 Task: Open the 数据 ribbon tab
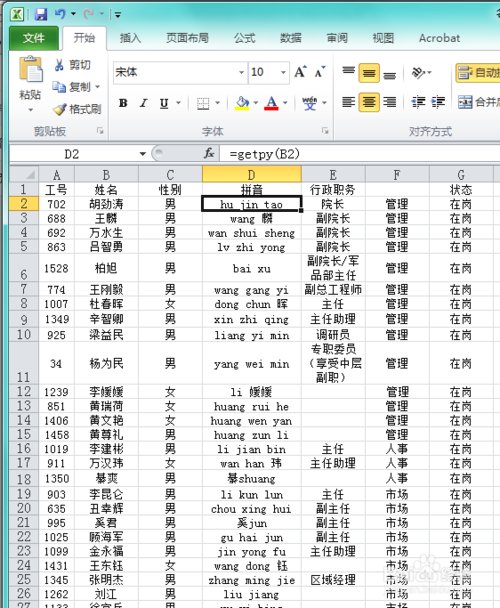(x=291, y=38)
